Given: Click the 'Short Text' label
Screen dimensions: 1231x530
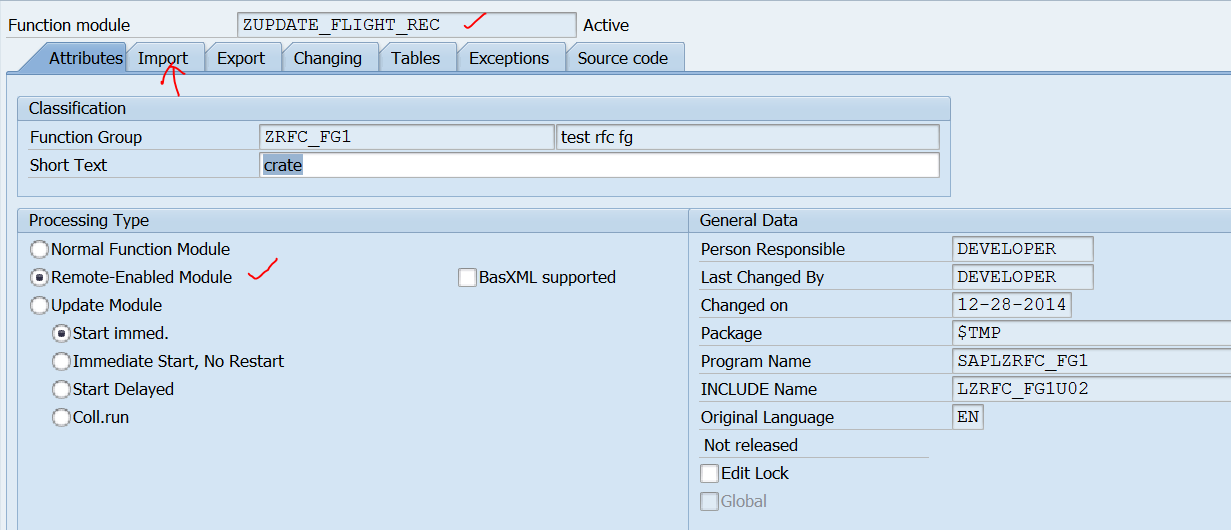Looking at the screenshot, I should click(x=68, y=165).
